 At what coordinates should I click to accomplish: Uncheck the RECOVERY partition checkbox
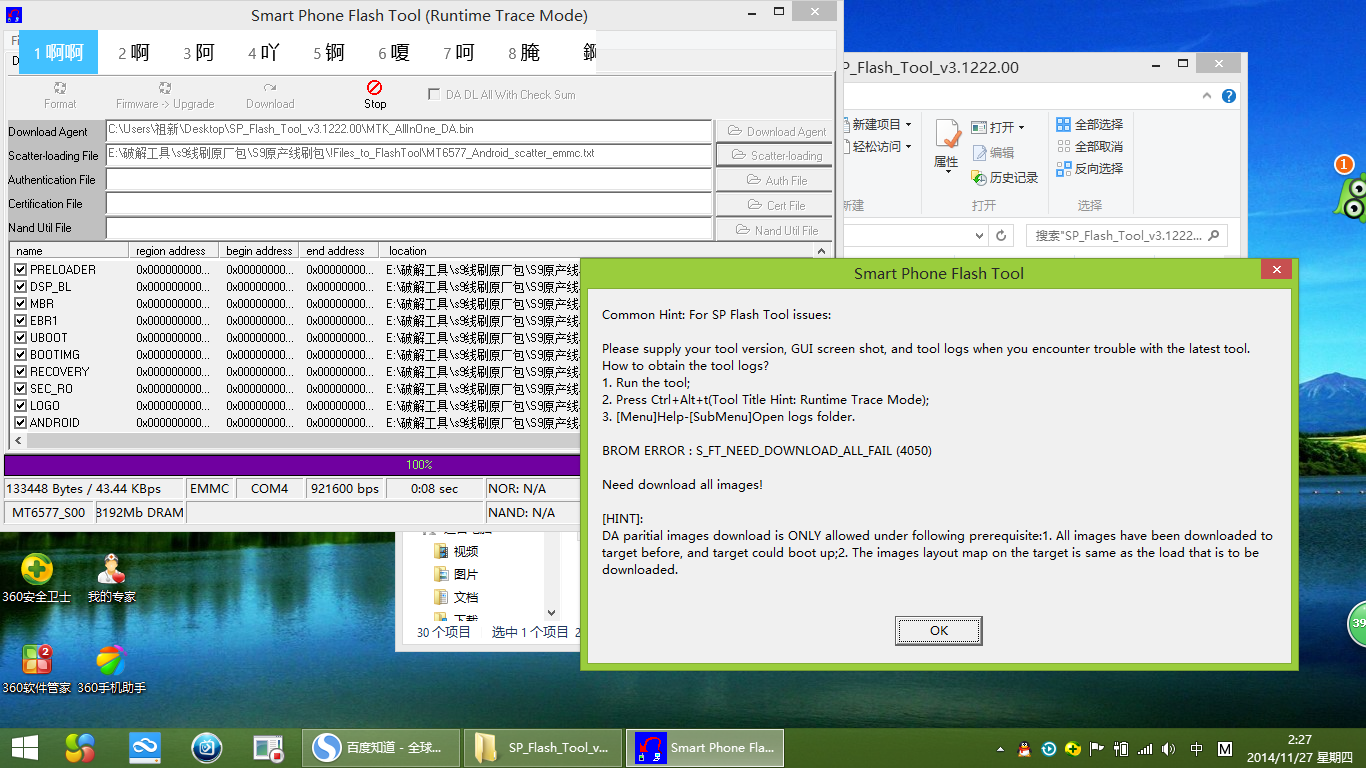pyautogui.click(x=21, y=372)
